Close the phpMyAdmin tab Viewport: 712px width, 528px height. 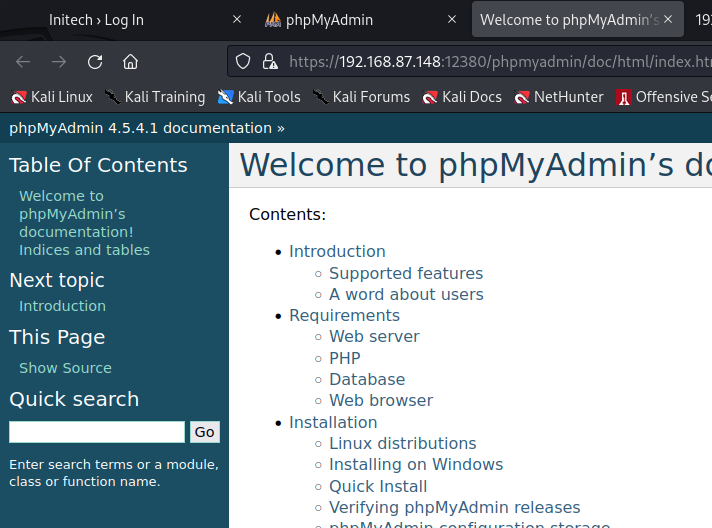(x=452, y=19)
